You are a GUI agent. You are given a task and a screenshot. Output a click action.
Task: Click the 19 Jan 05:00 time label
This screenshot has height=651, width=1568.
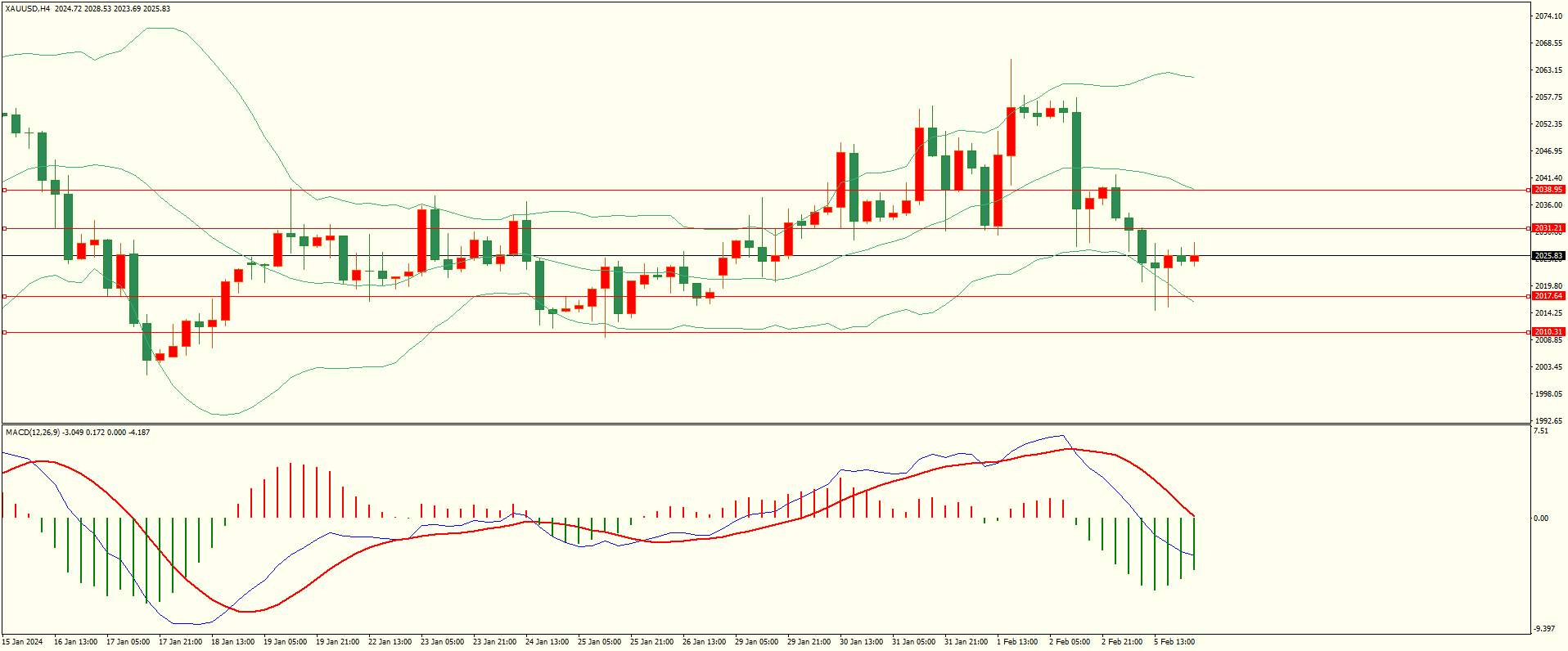(x=286, y=642)
